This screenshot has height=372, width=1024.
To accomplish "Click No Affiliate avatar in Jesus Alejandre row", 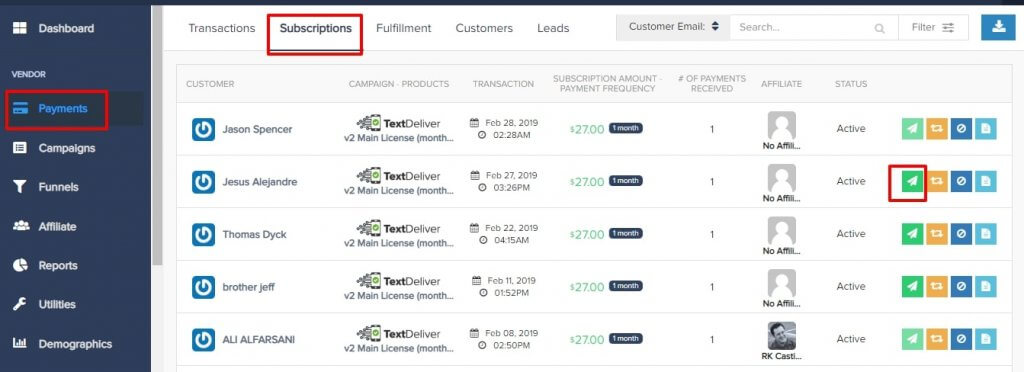I will (782, 178).
